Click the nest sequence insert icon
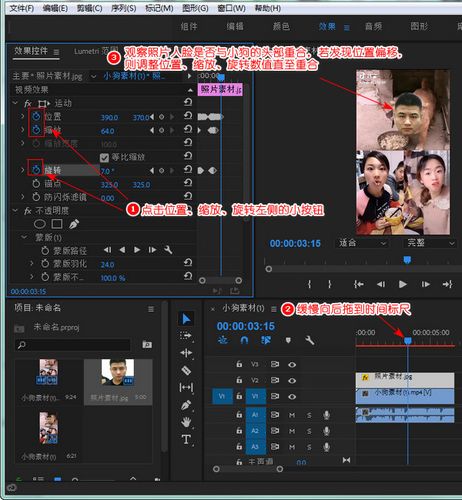The height and width of the screenshot is (500, 462). [222, 340]
